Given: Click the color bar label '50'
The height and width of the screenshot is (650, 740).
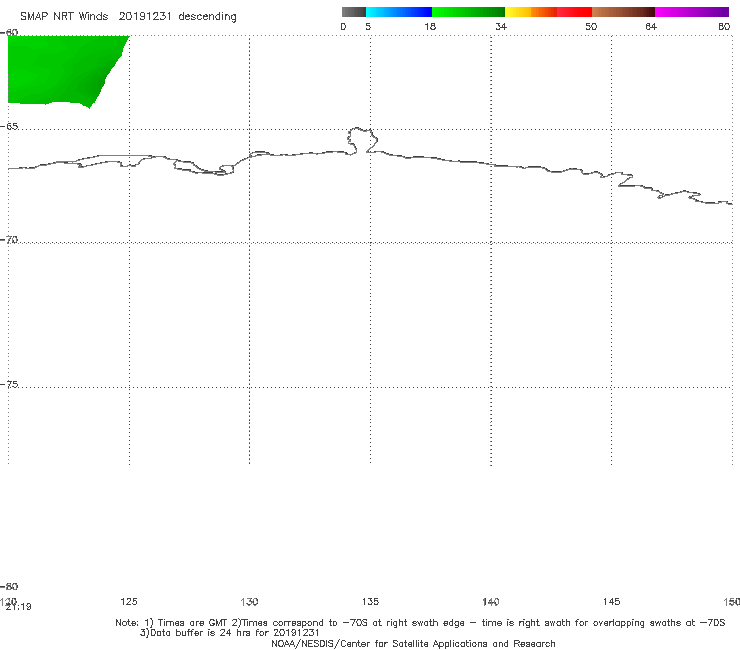Looking at the screenshot, I should click(591, 26).
